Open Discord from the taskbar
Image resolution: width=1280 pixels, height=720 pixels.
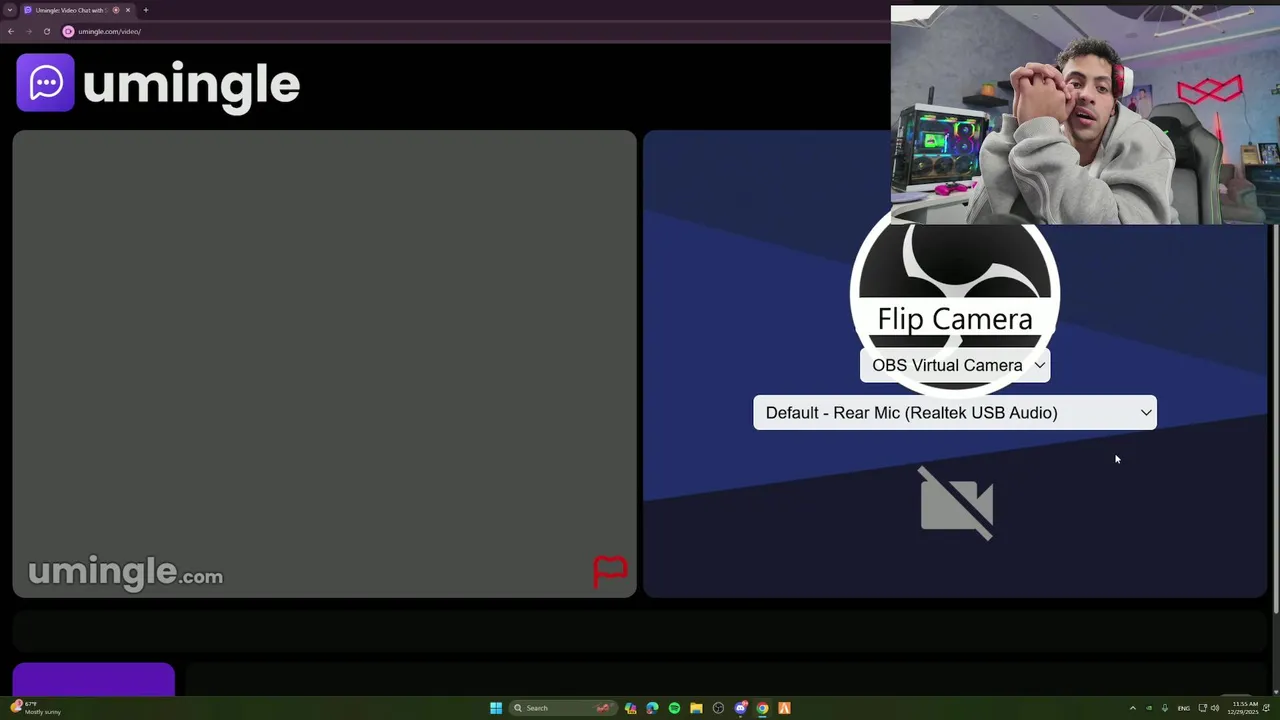pyautogui.click(x=741, y=708)
